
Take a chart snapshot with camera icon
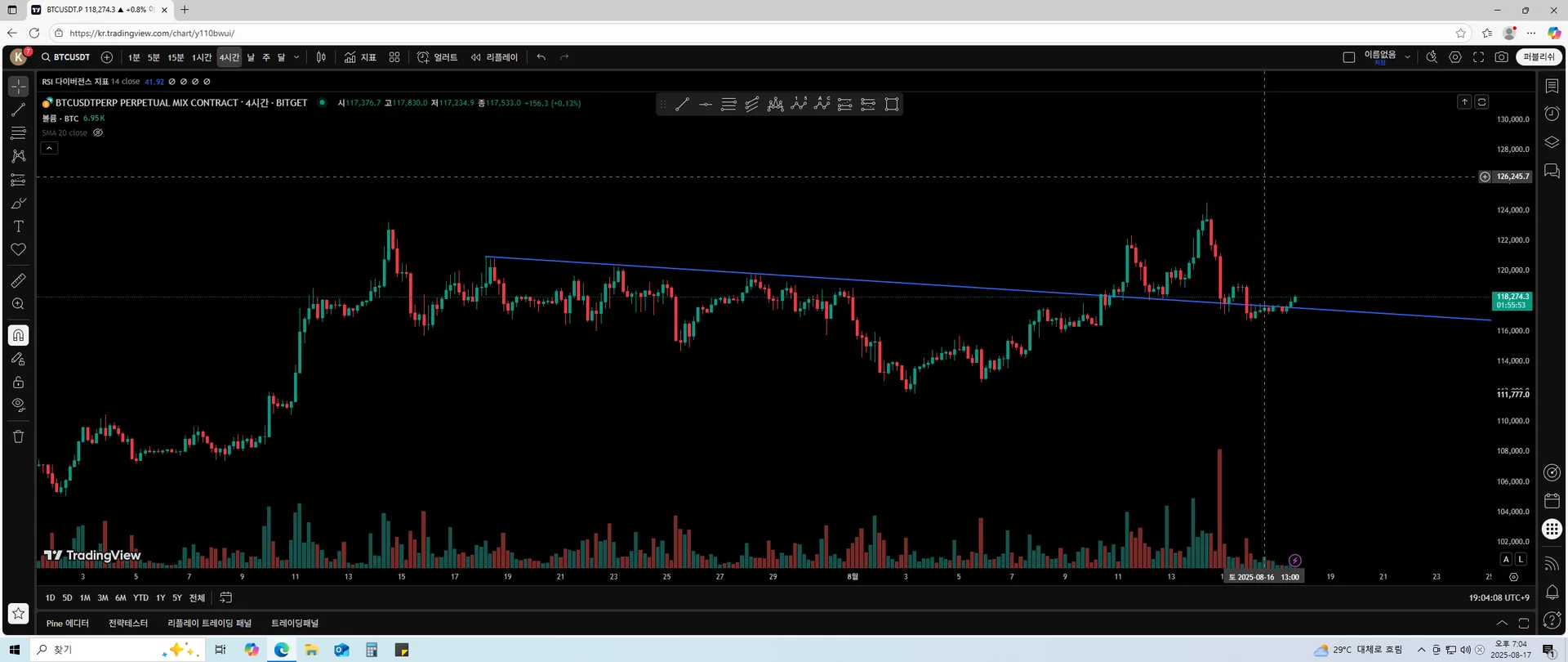click(x=1501, y=57)
